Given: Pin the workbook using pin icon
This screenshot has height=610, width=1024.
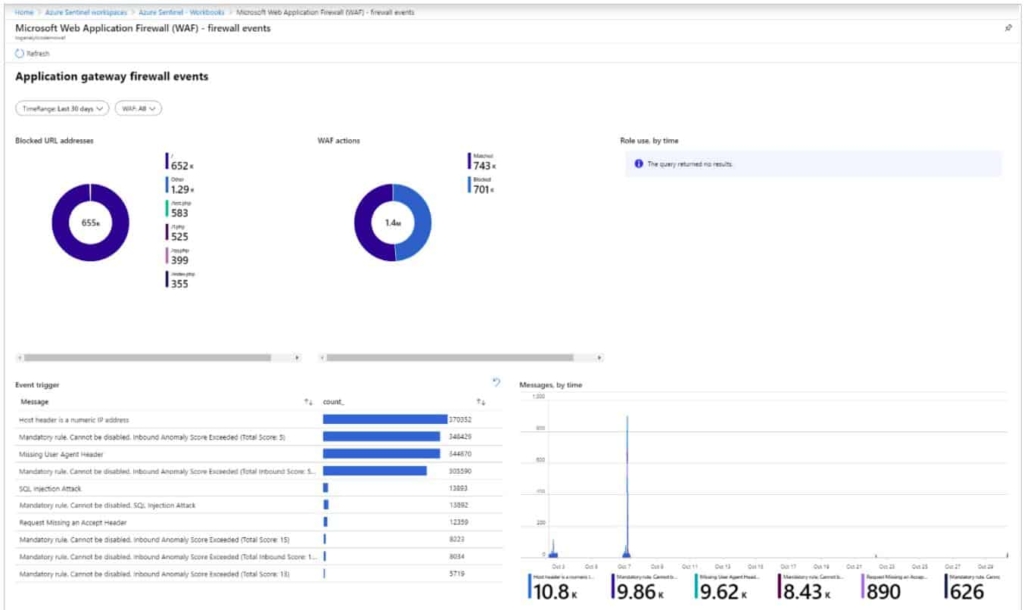Looking at the screenshot, I should (x=1008, y=28).
